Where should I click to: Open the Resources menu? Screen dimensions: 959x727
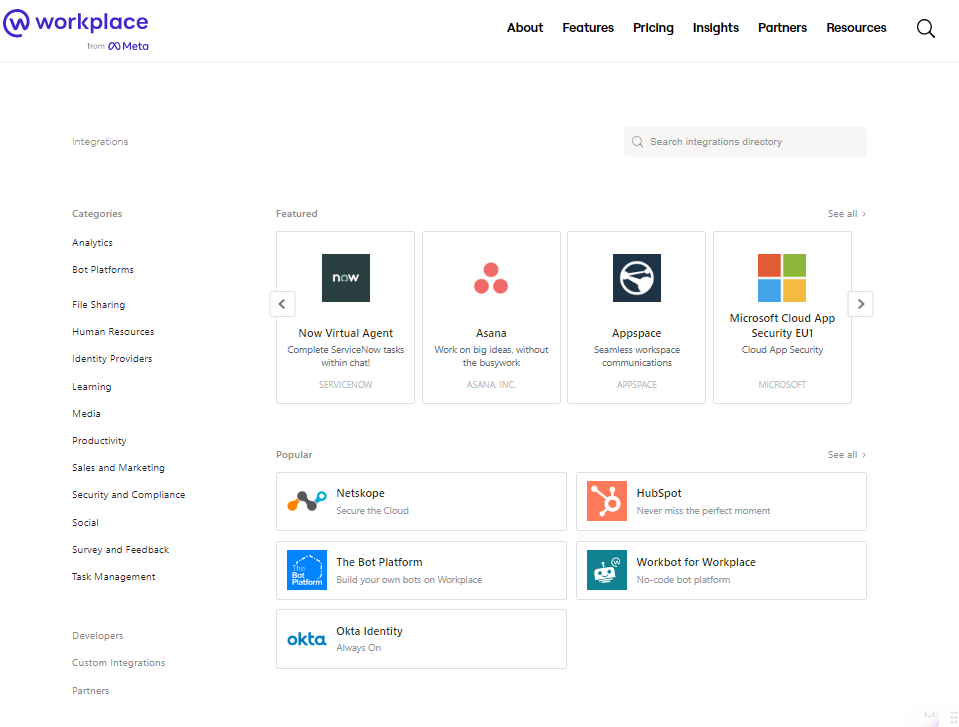tap(856, 28)
